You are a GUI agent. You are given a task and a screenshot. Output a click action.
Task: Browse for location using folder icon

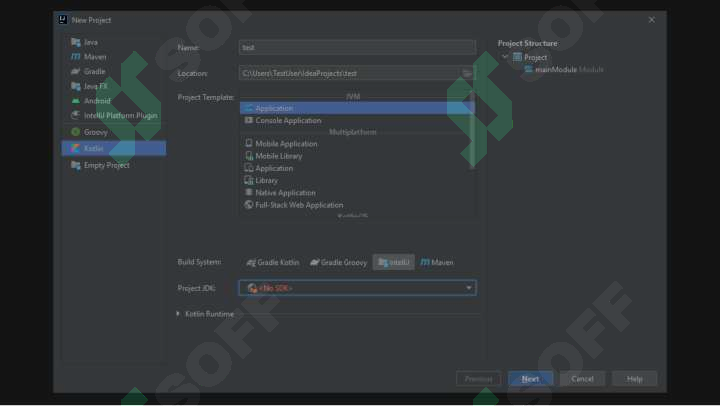click(x=467, y=73)
